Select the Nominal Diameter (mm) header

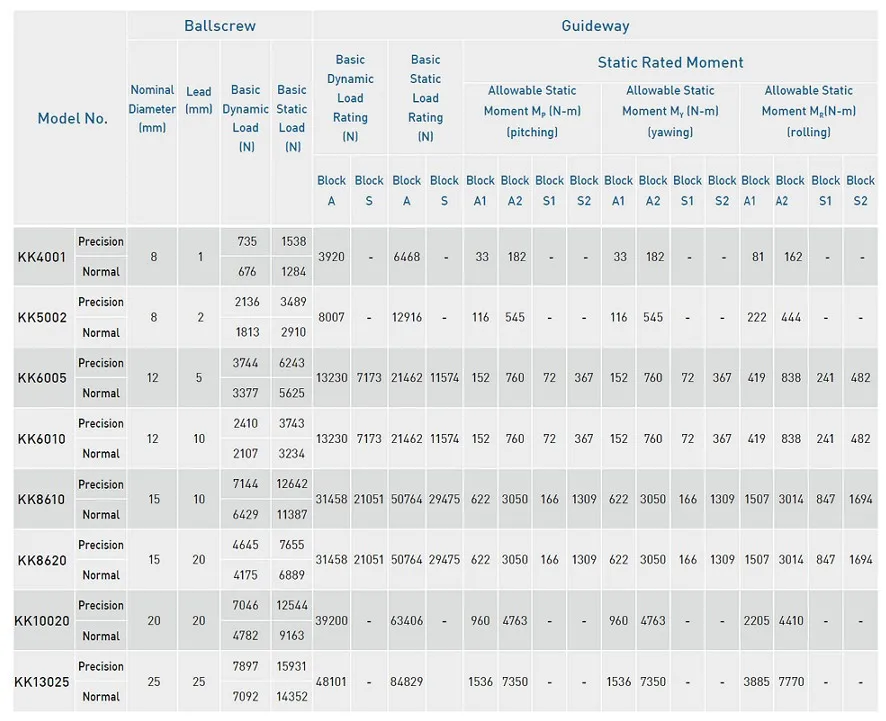point(152,108)
